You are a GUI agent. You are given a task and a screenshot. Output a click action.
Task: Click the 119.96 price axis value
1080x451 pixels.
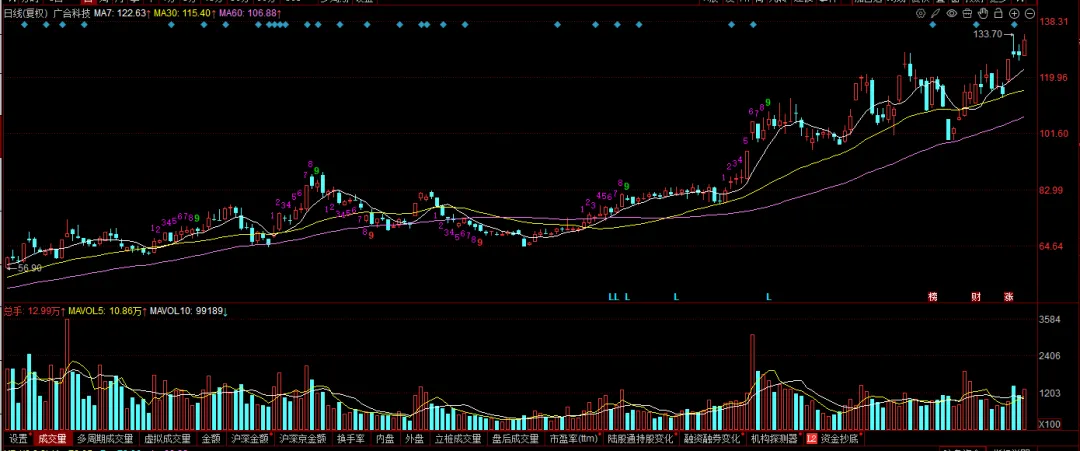pos(1053,78)
